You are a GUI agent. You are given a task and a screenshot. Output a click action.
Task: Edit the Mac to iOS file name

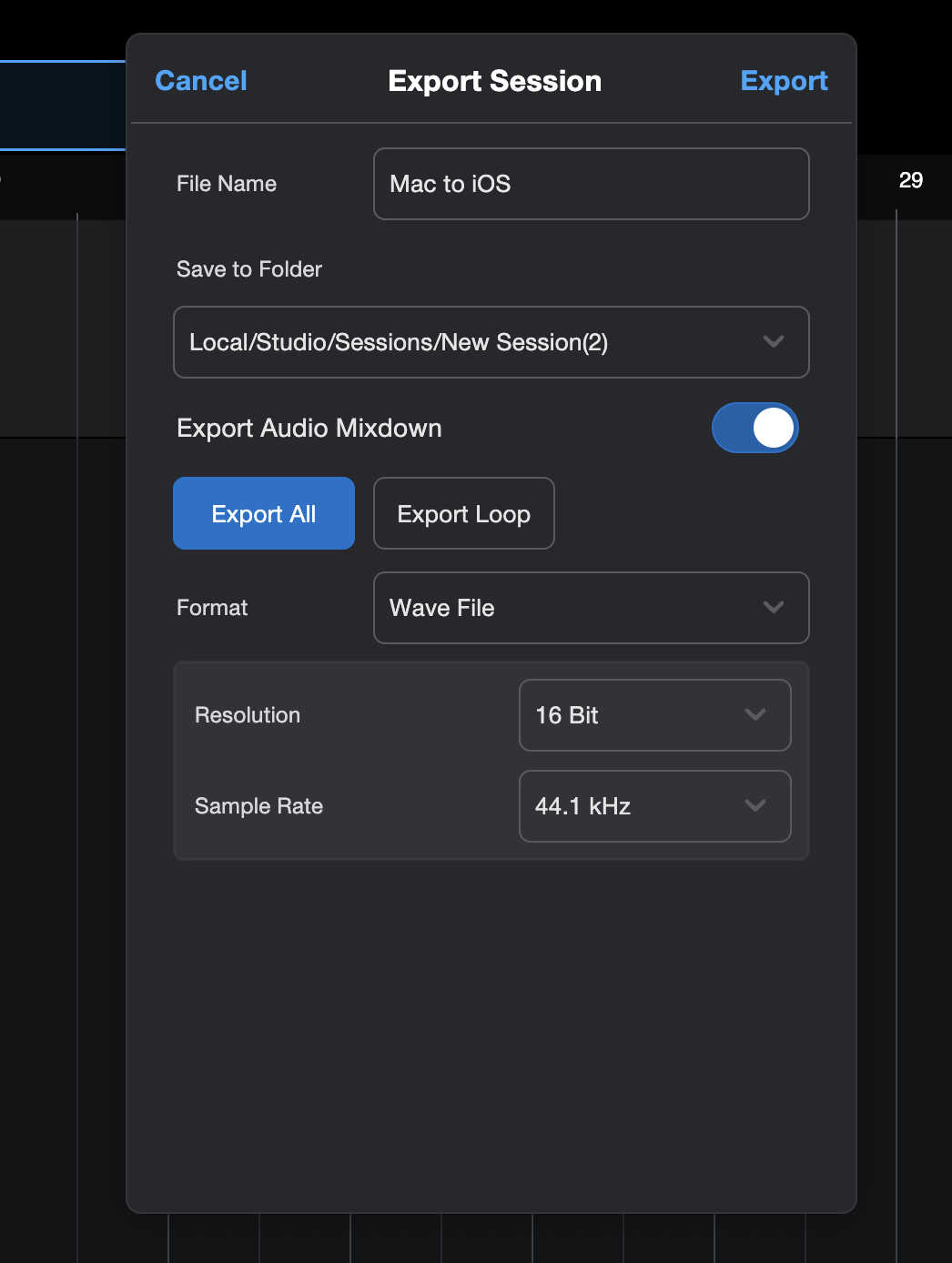[592, 184]
